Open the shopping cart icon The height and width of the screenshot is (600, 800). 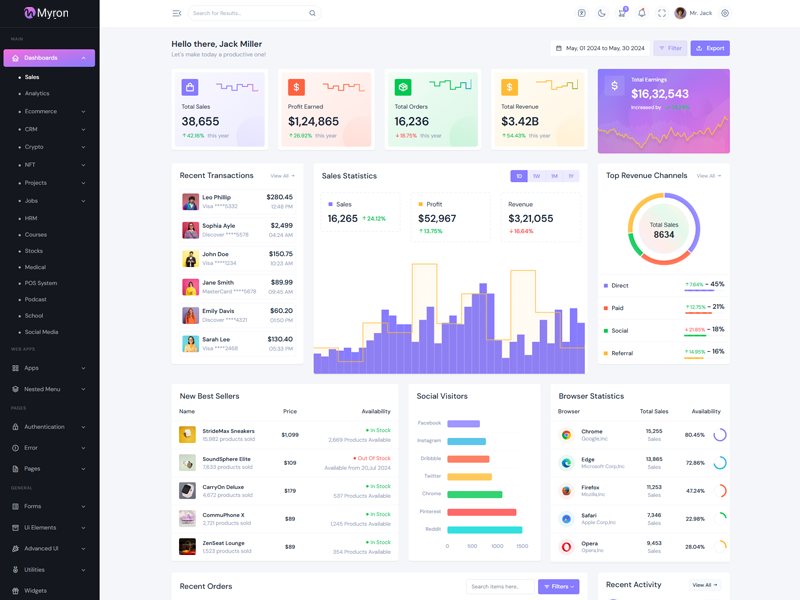coord(622,13)
